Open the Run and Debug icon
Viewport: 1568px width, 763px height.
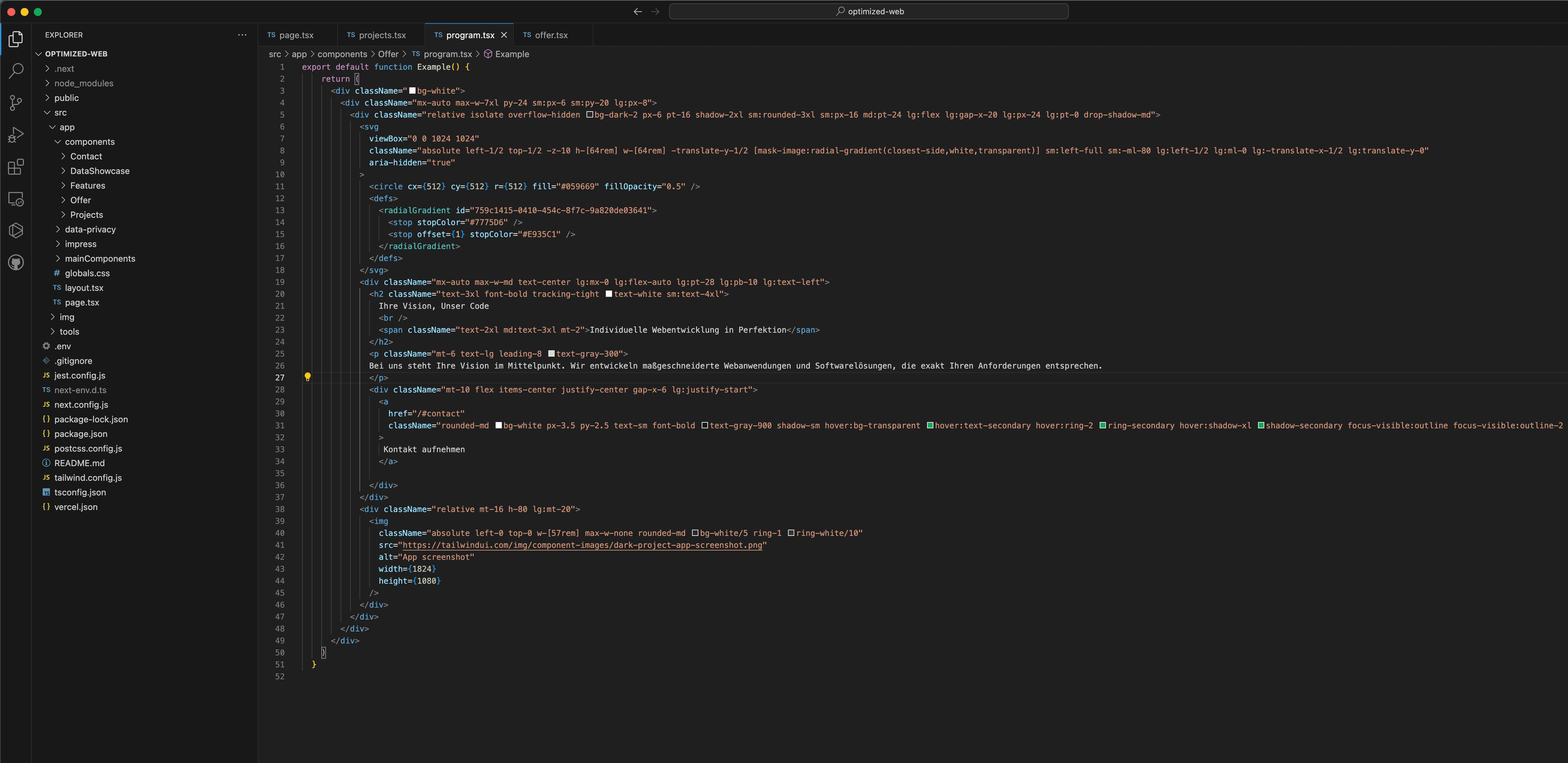tap(16, 134)
